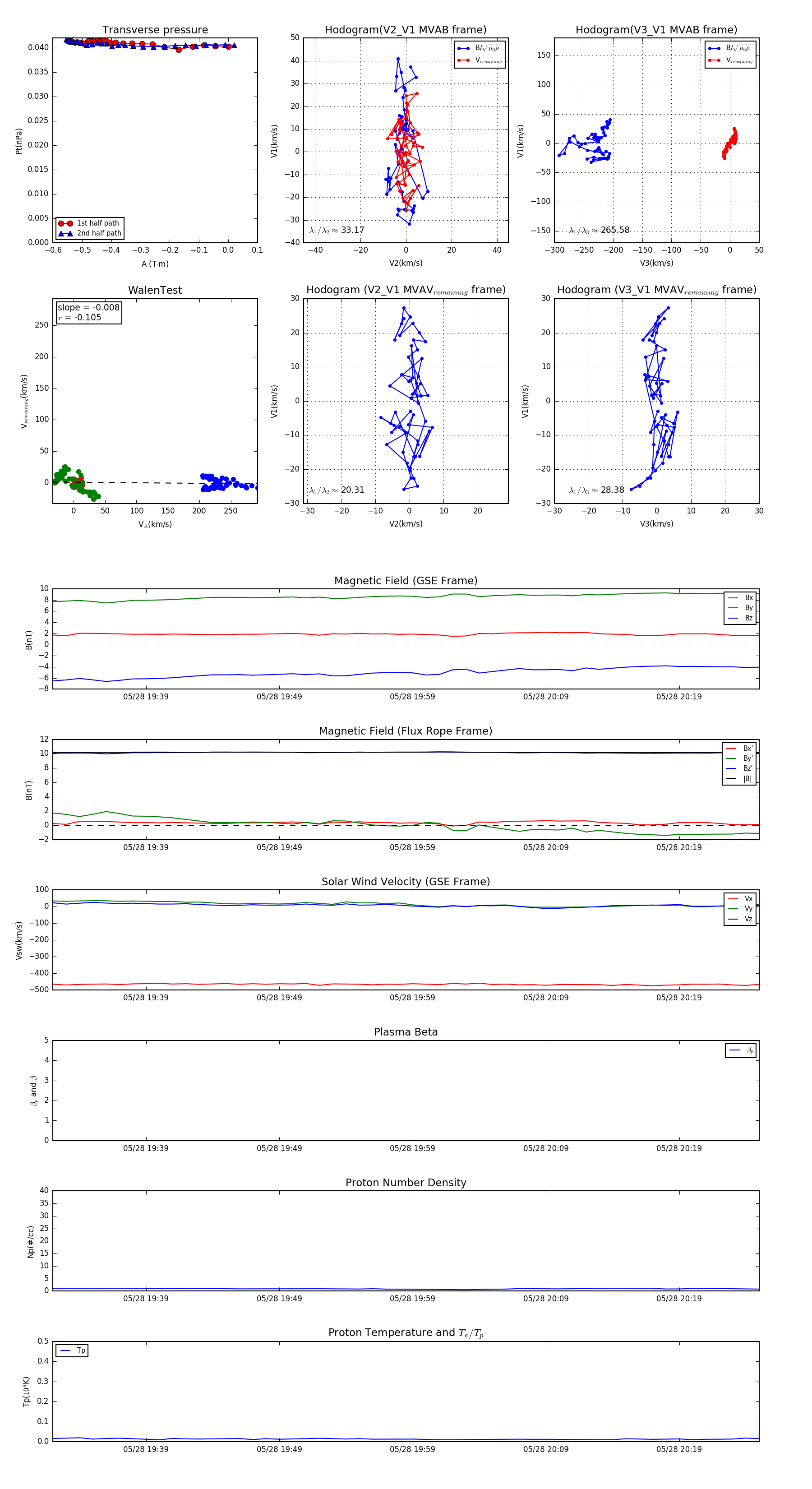Image resolution: width=812 pixels, height=1489 pixels.
Task: Click the 'slope = -0.008' annotation
Action: click(x=88, y=308)
